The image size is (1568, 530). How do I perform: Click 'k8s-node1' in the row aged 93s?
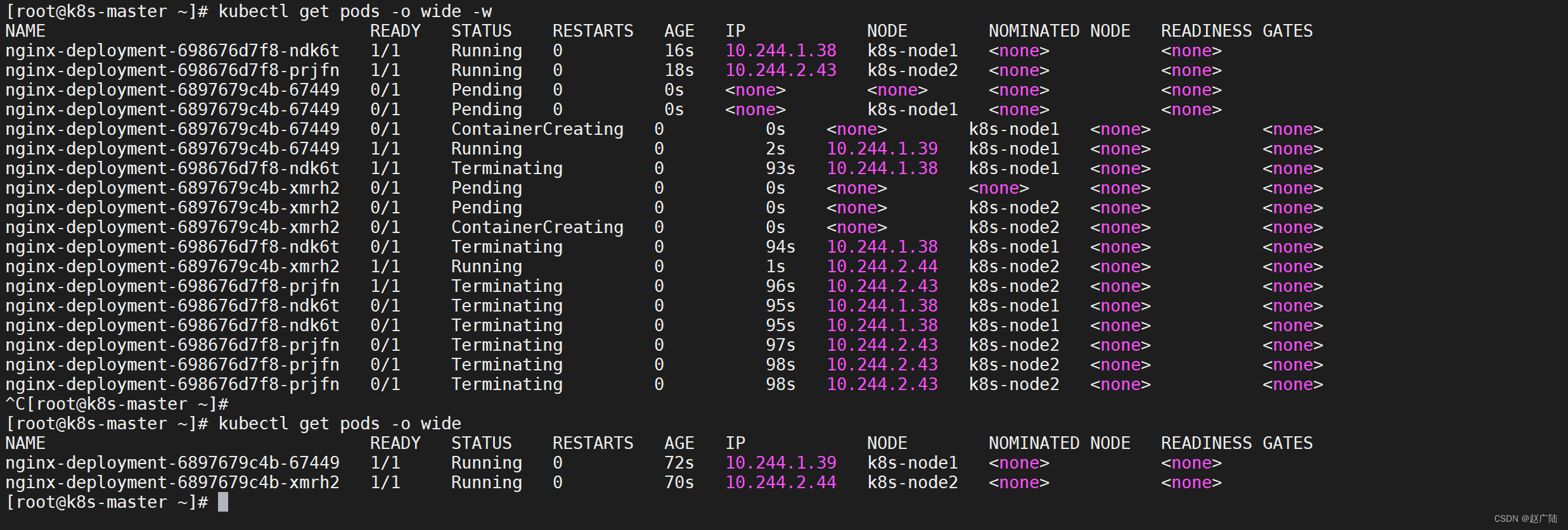[x=1014, y=168]
